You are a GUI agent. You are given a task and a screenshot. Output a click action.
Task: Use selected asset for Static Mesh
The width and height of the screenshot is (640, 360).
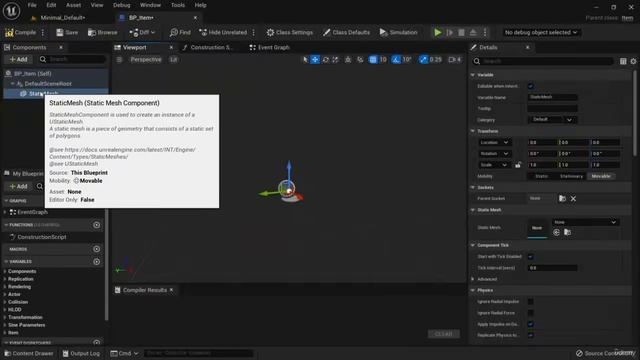(556, 232)
